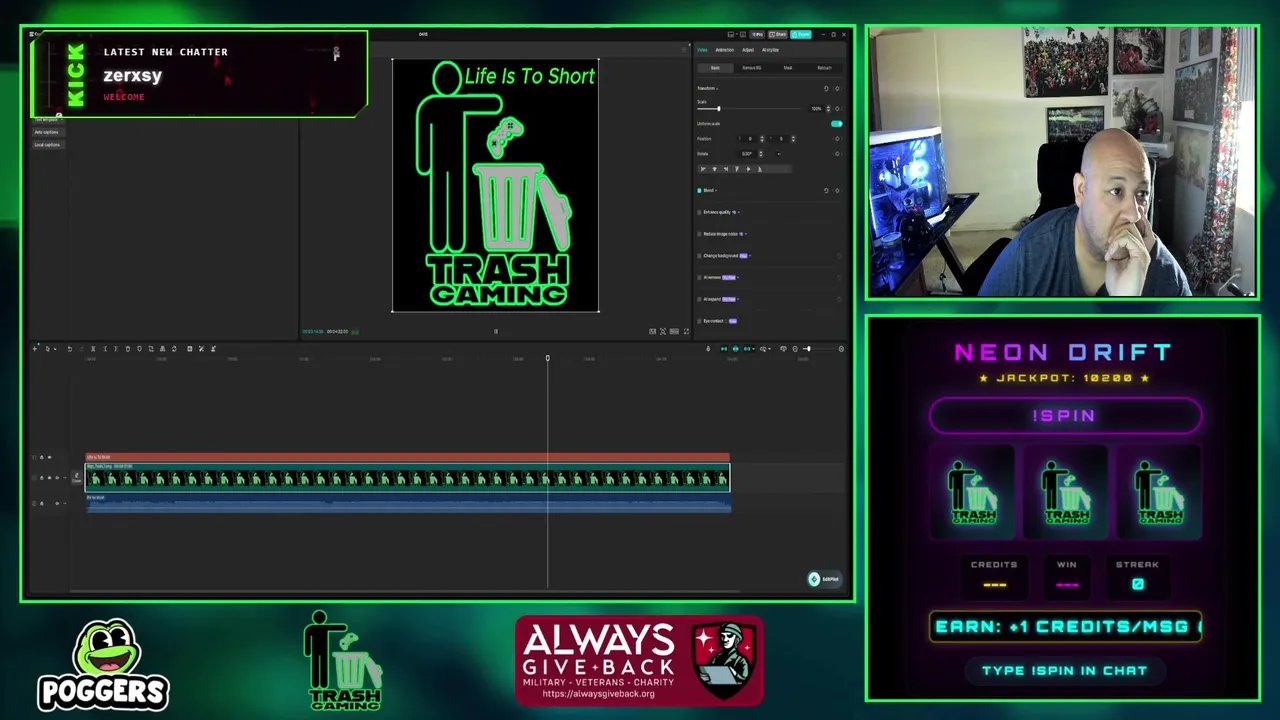This screenshot has width=1280, height=720.
Task: Expand the AI remove arrow
Action: (738, 277)
